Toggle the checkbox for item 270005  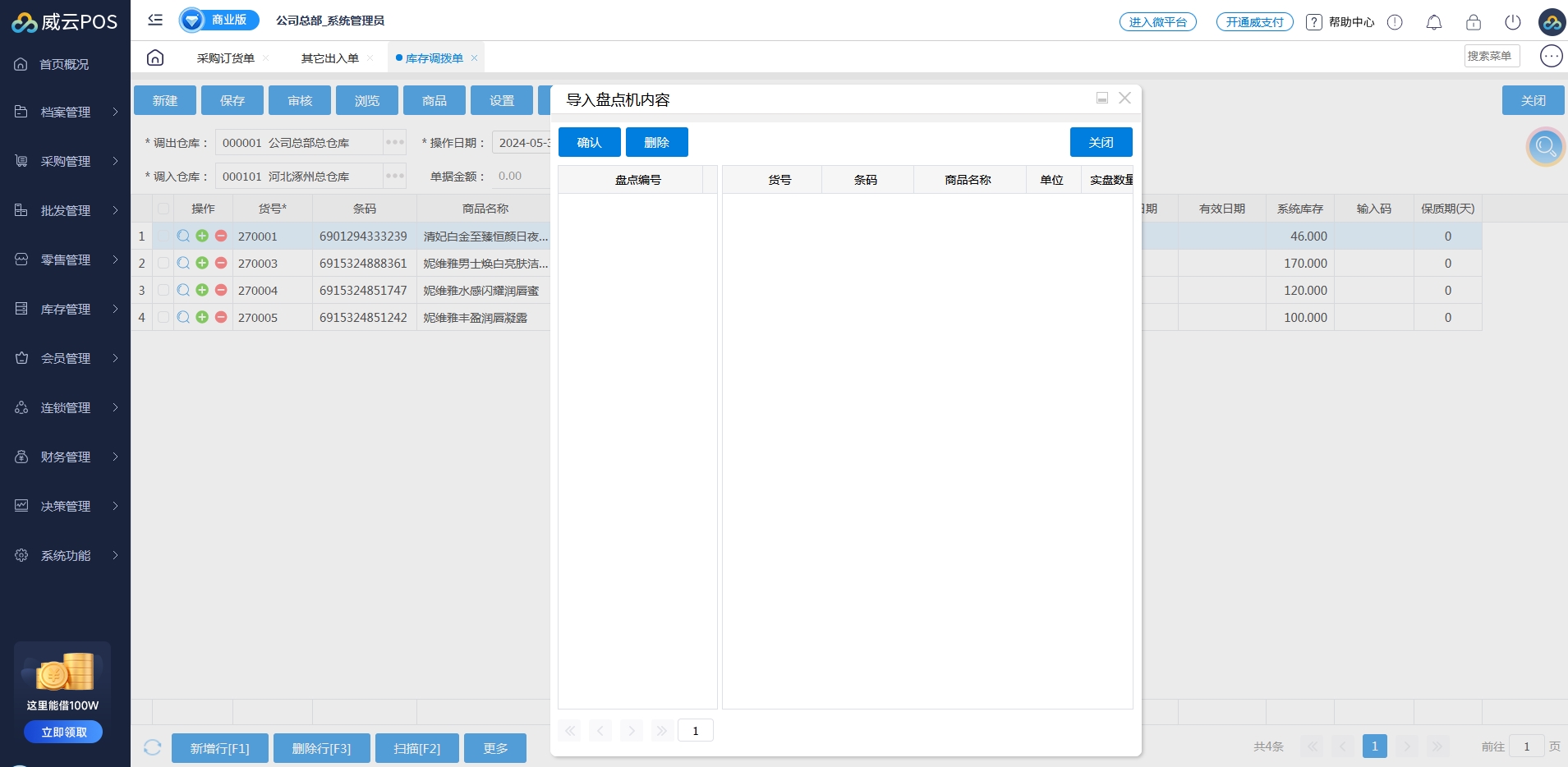pos(163,317)
